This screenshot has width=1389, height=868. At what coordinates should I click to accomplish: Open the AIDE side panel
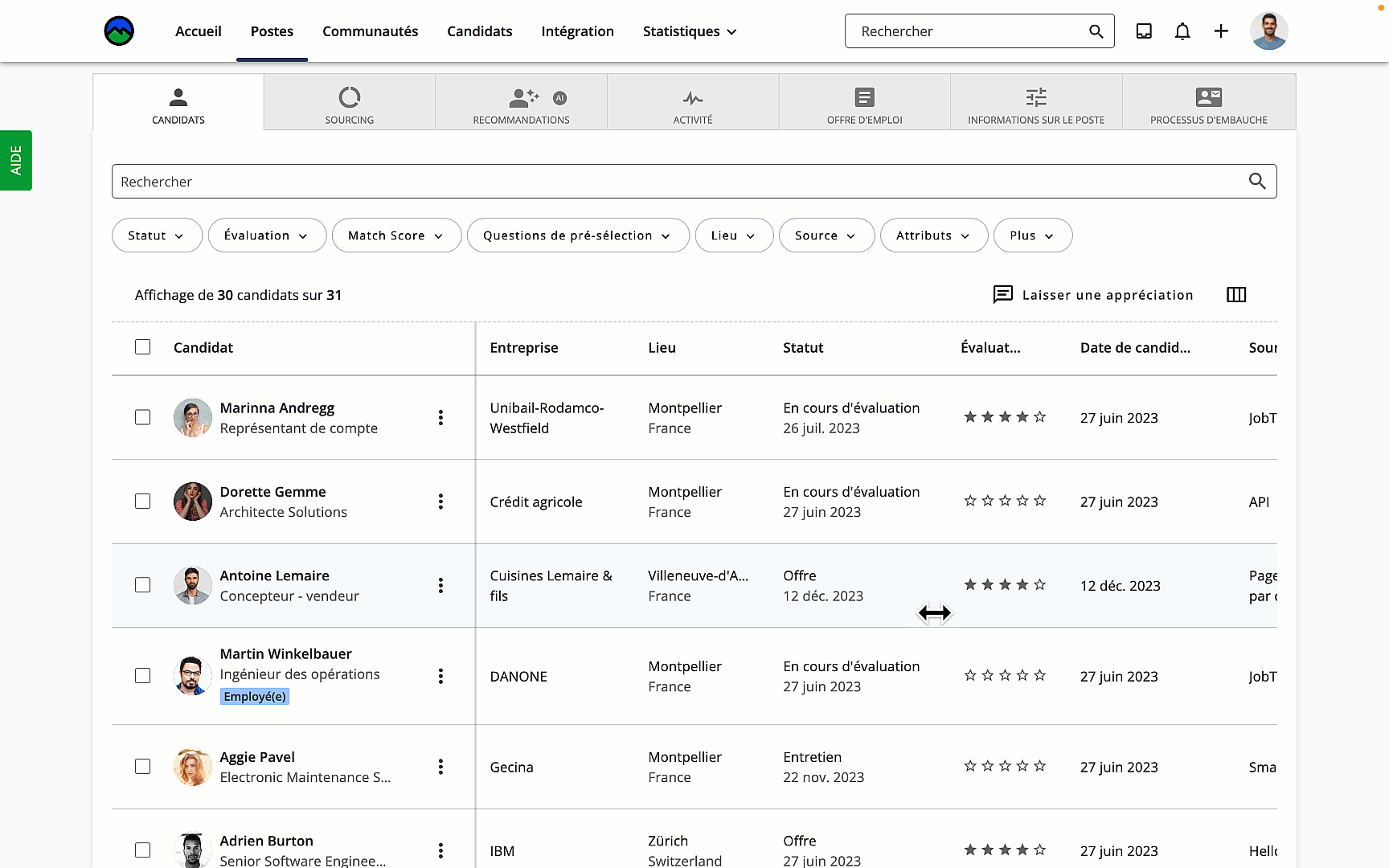pyautogui.click(x=15, y=160)
